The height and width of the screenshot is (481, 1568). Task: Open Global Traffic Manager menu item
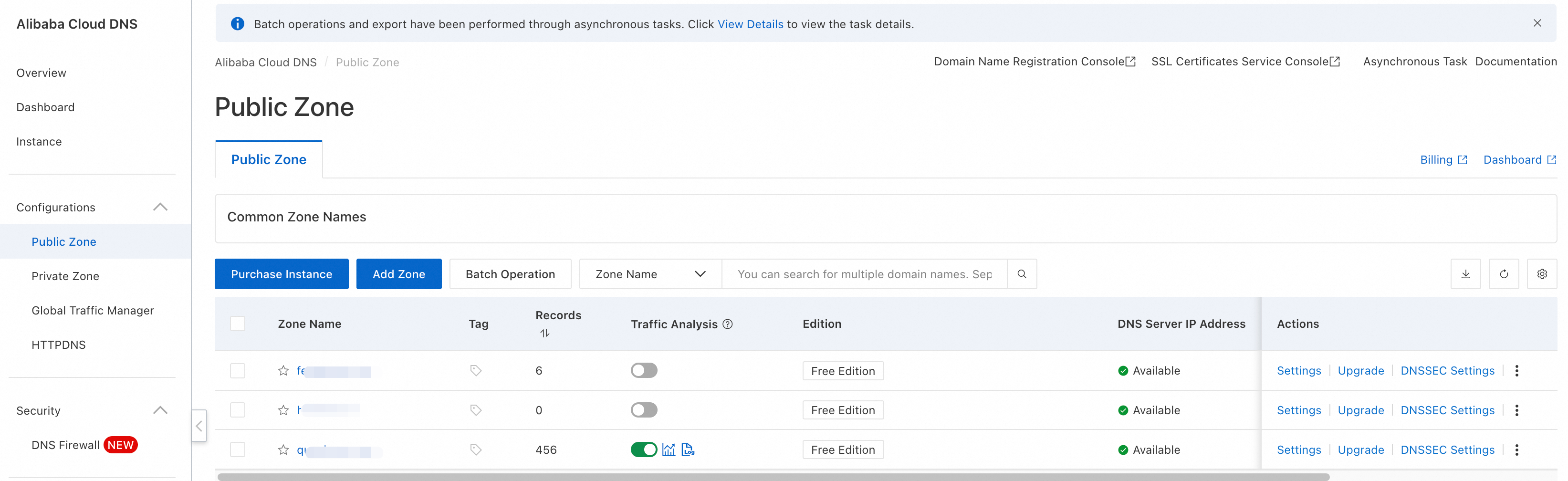point(93,311)
